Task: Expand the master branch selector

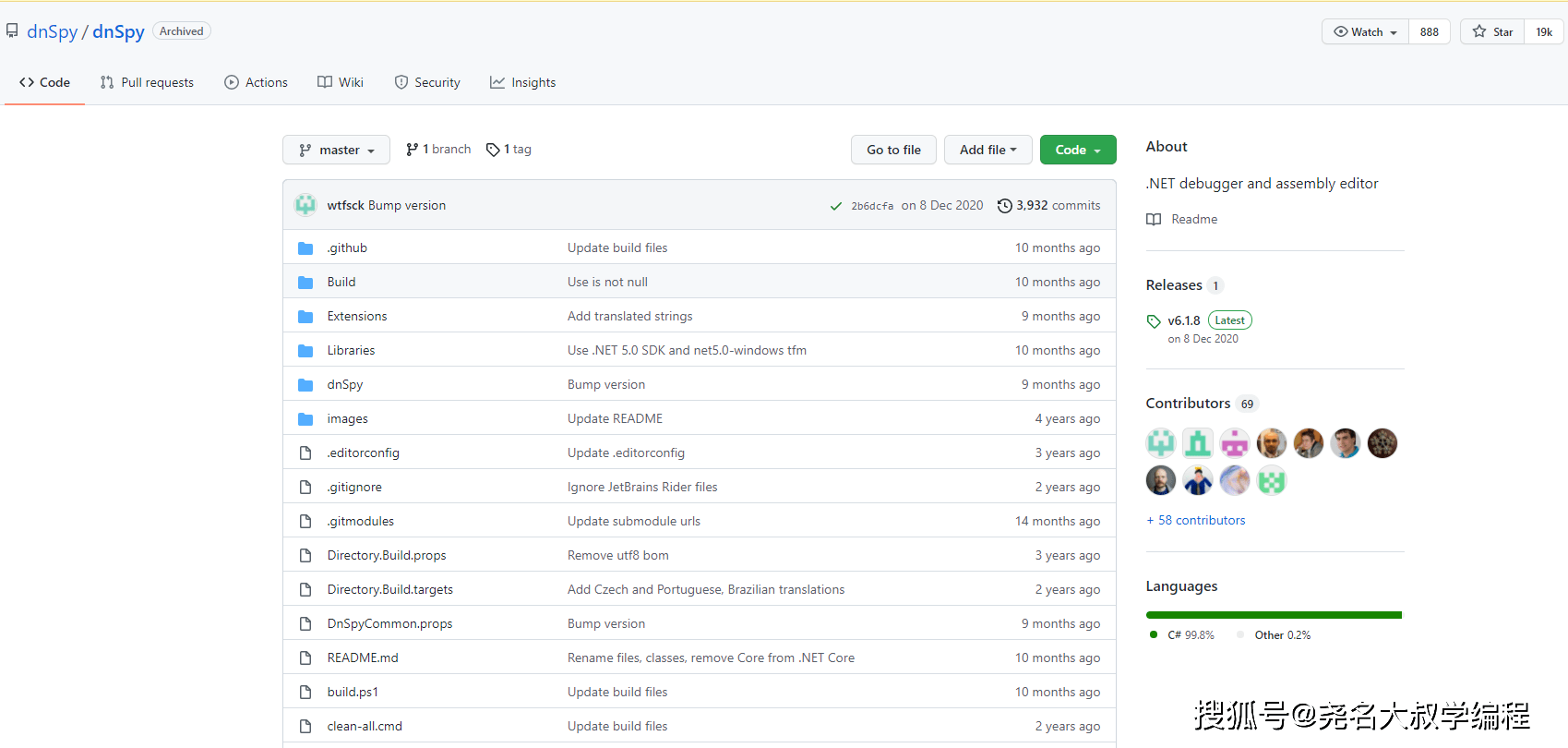Action: tap(336, 150)
